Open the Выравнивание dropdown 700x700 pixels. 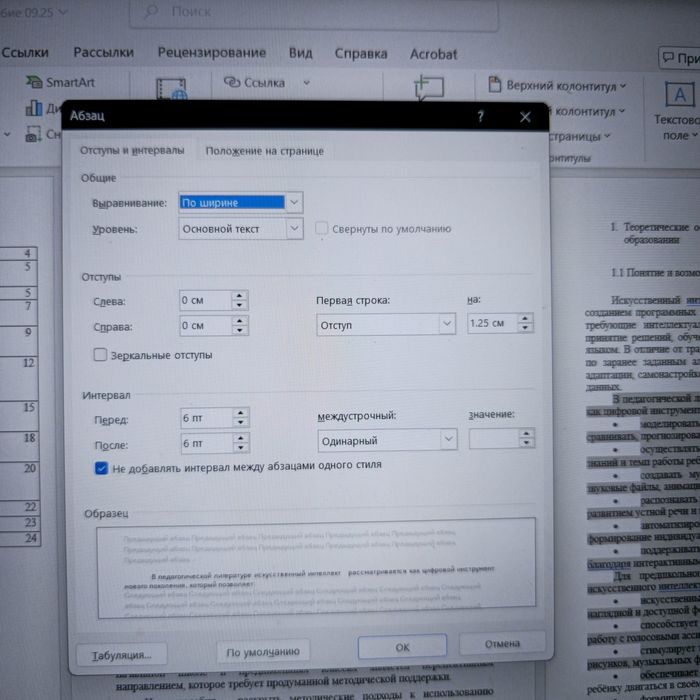pos(294,202)
